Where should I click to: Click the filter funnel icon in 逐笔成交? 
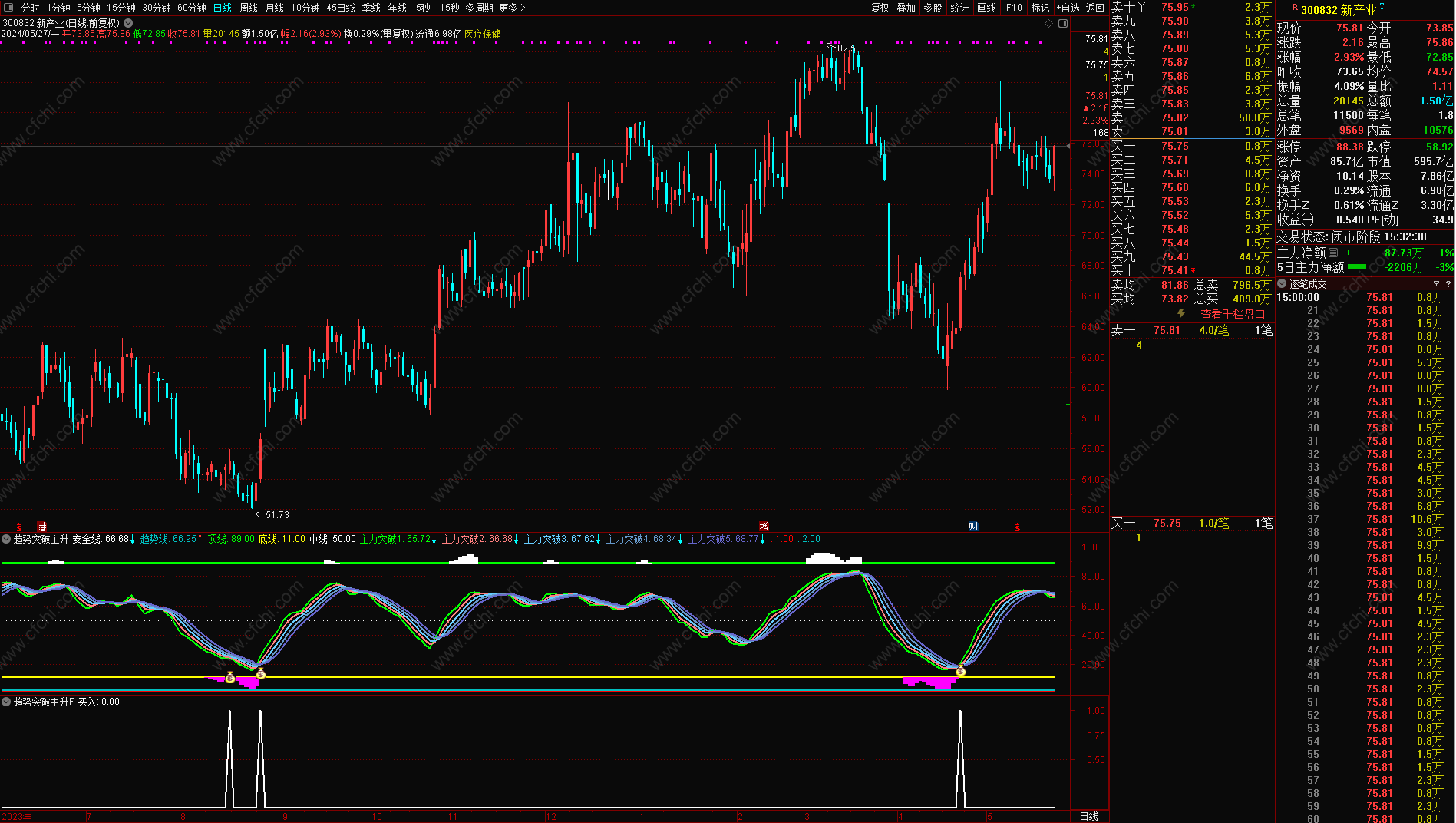(1436, 284)
